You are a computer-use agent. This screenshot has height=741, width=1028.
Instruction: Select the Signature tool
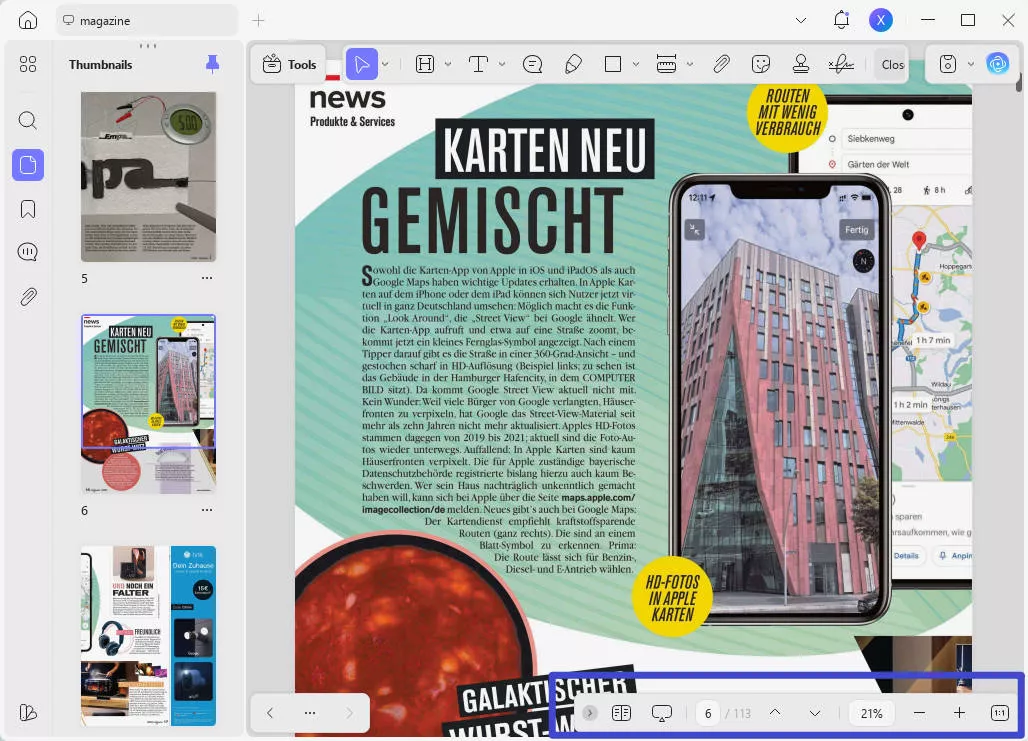tap(840, 63)
